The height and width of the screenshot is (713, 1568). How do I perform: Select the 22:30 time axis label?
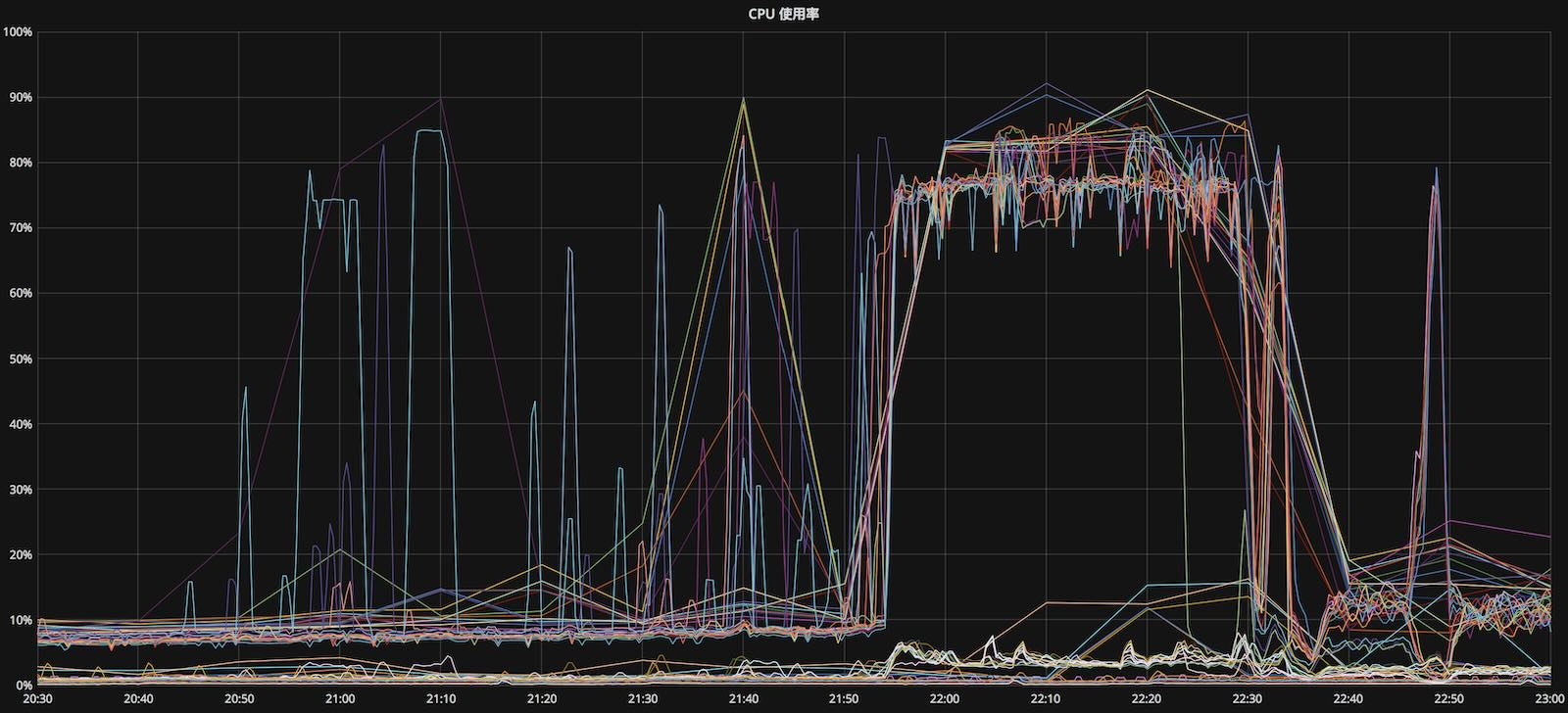pyautogui.click(x=1248, y=699)
